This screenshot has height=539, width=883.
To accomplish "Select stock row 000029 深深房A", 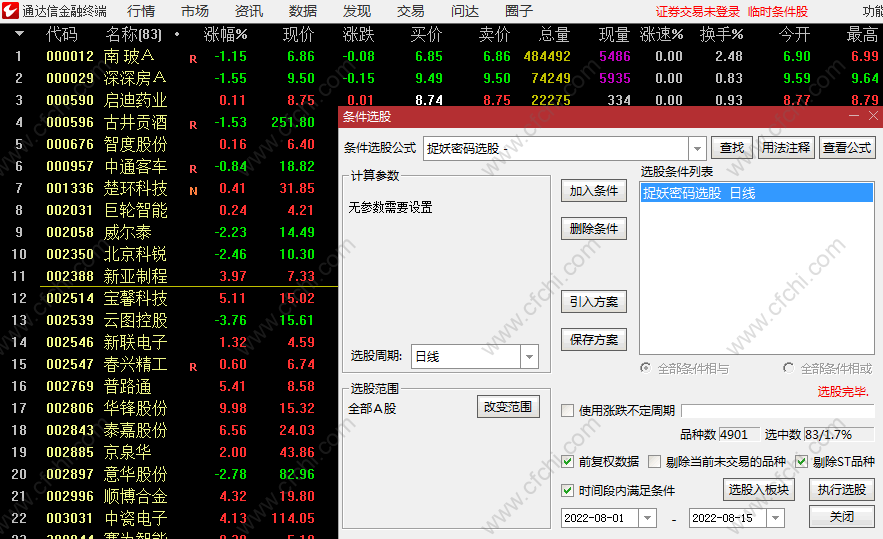I will coord(442,78).
